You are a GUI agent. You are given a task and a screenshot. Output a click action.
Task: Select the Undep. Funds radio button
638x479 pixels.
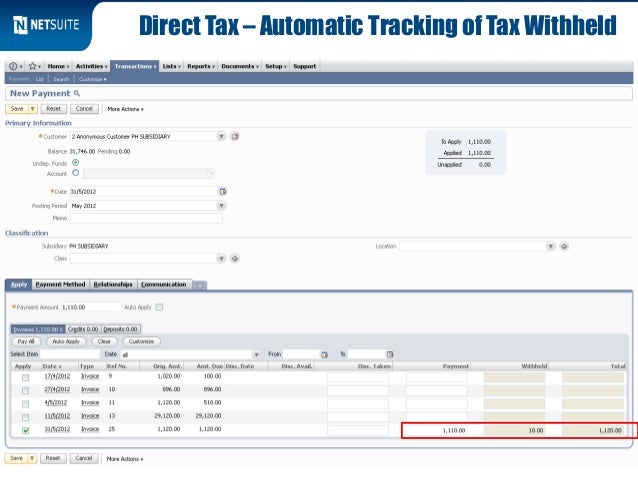[76, 162]
